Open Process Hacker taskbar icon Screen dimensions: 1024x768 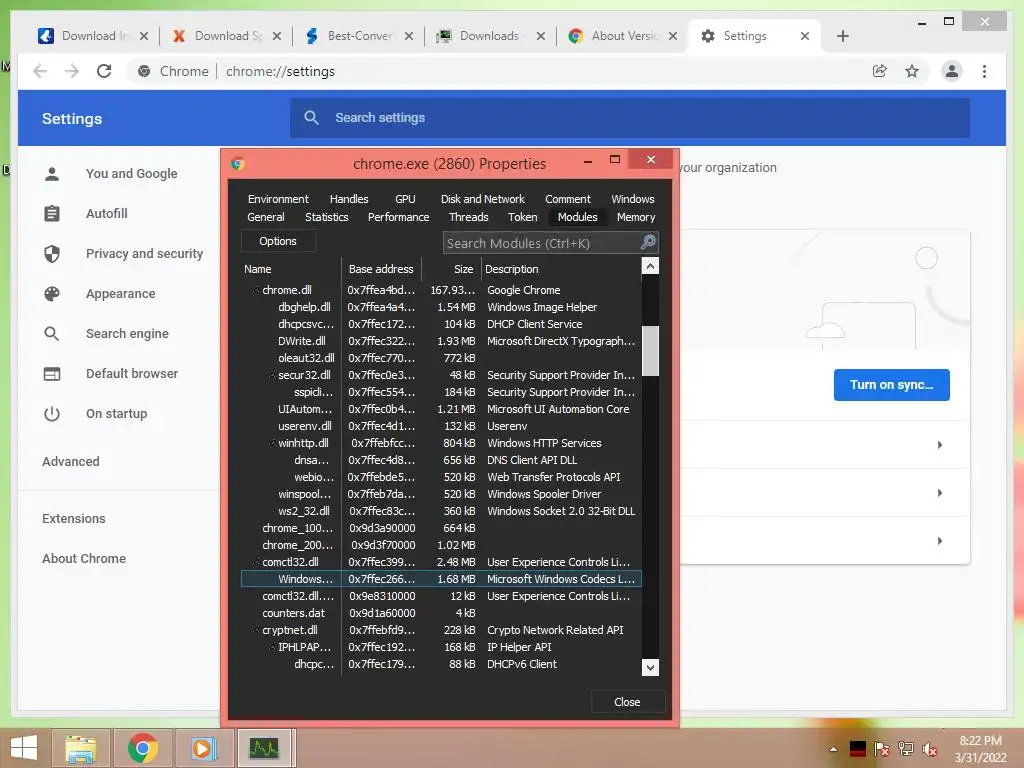pos(264,748)
